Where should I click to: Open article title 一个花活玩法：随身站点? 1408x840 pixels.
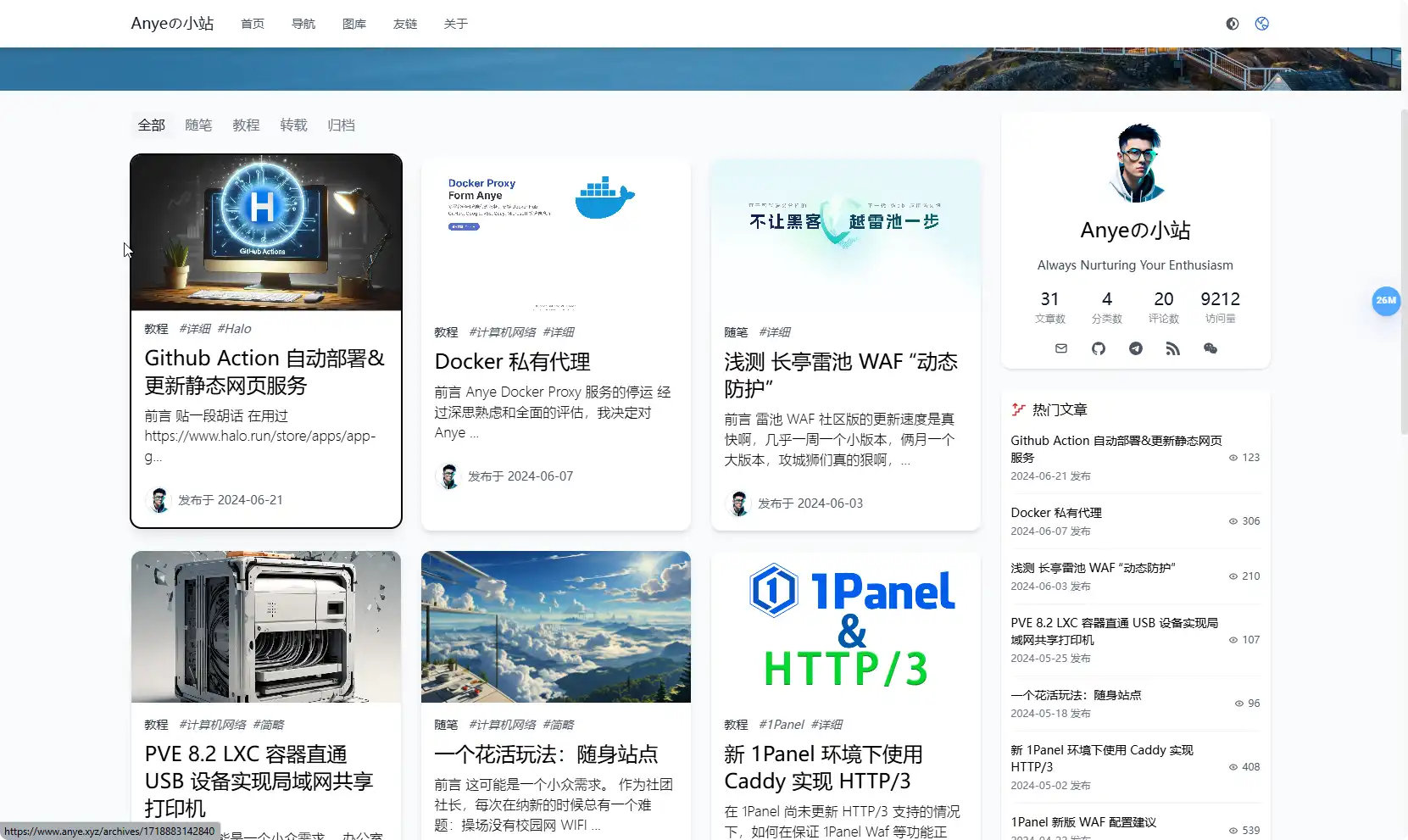point(546,754)
